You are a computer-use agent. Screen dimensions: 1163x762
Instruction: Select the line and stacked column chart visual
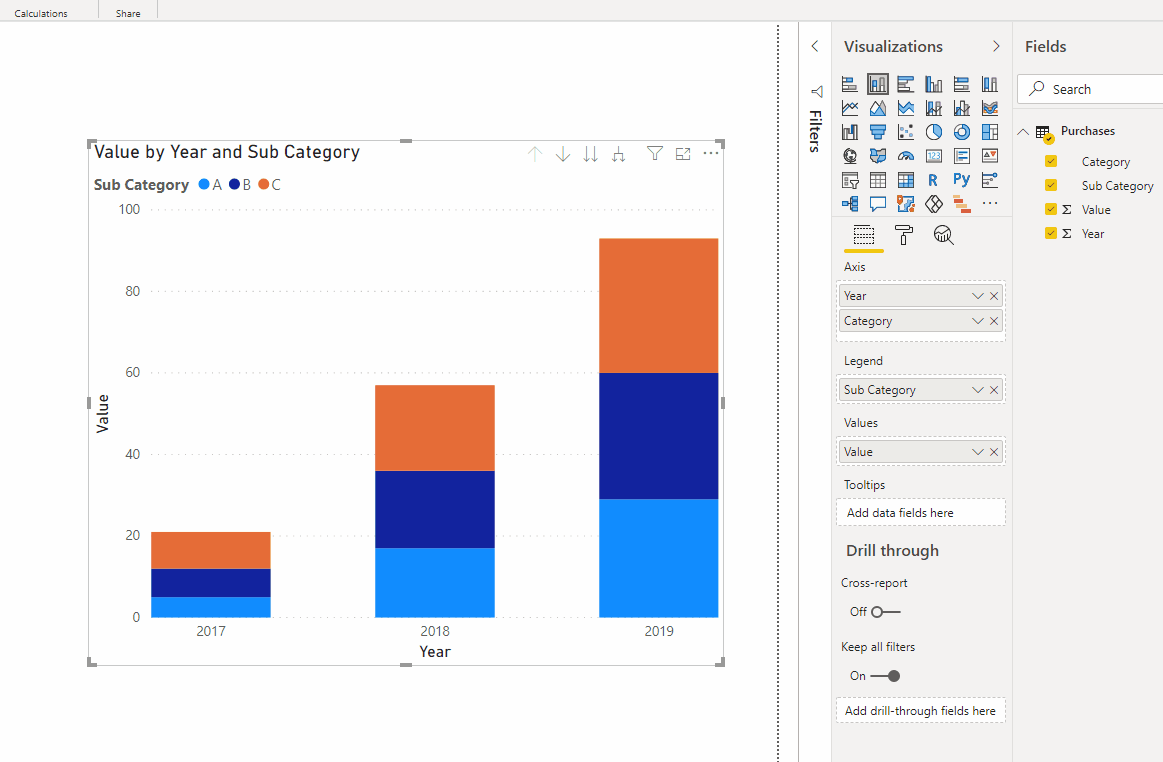pyautogui.click(x=934, y=108)
